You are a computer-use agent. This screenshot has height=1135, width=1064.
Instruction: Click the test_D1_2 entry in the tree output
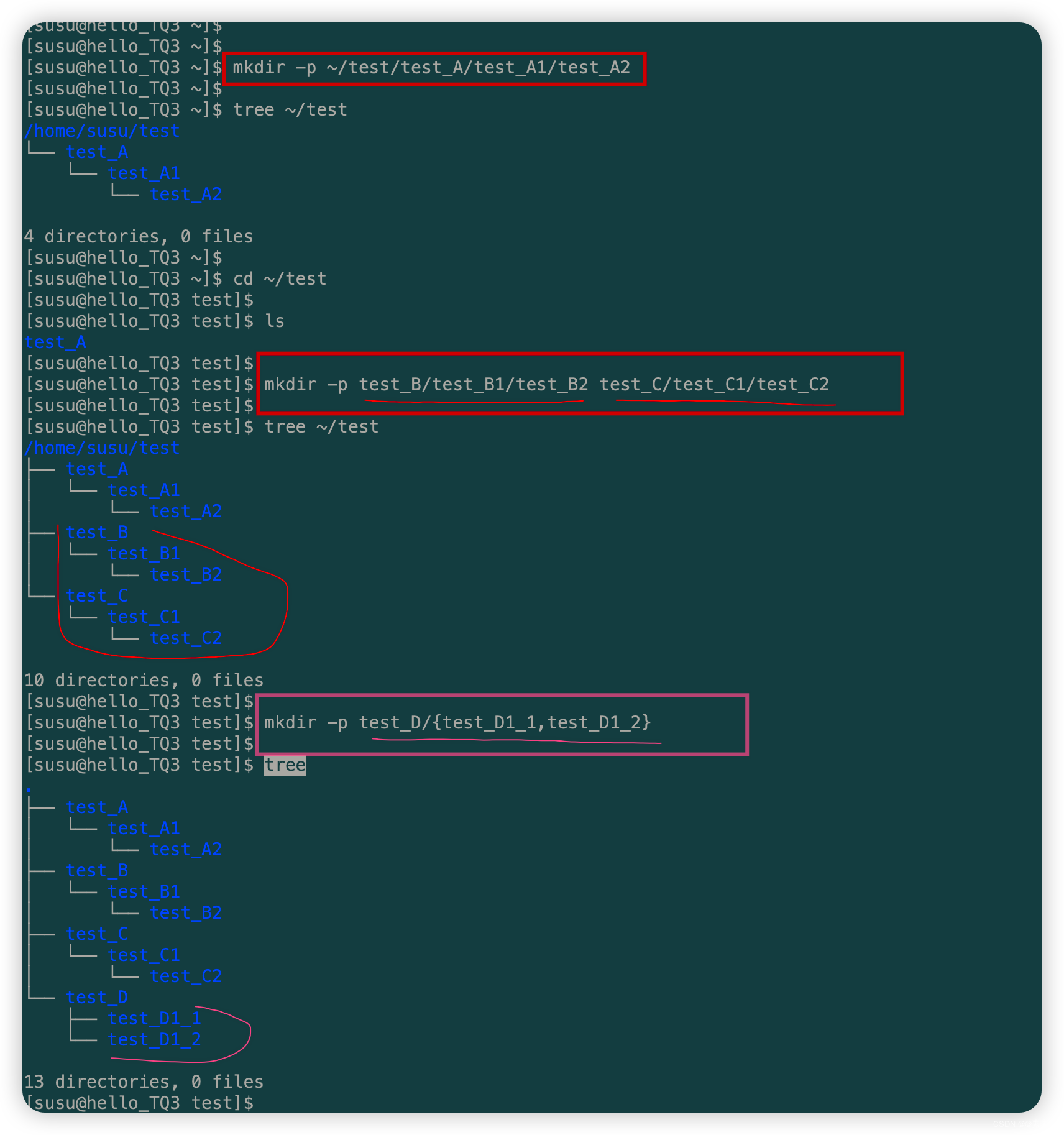[154, 1040]
